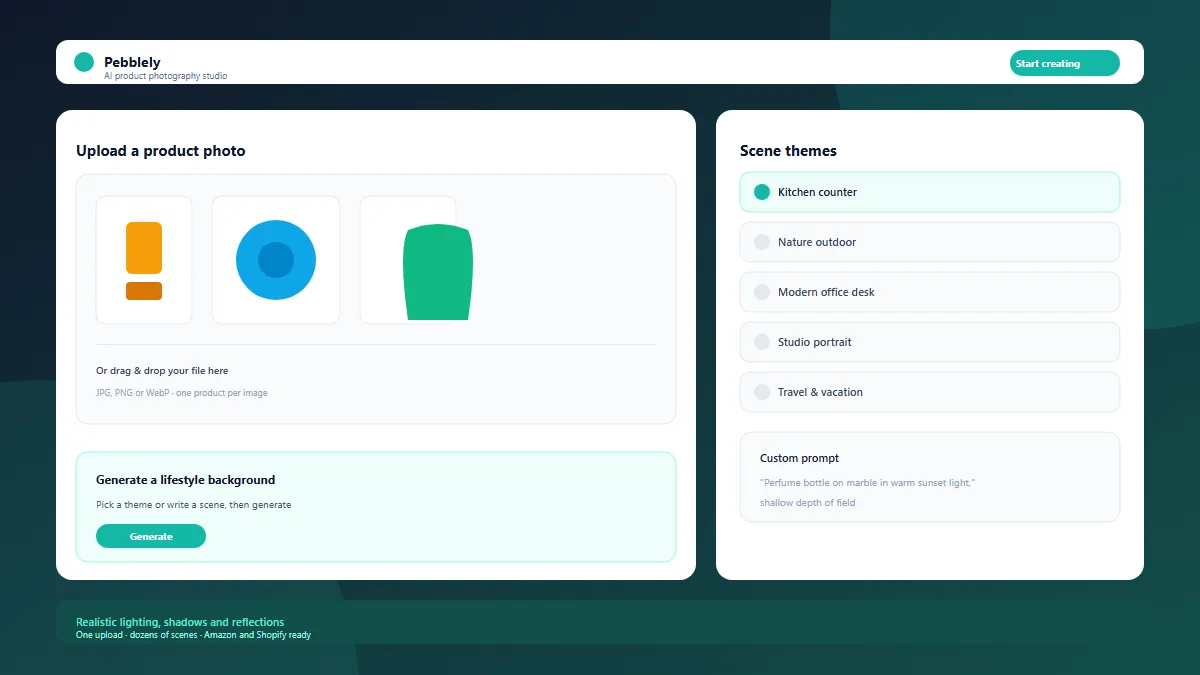Click 'AI product photography studio' tagline
This screenshot has width=1200, height=675.
click(x=165, y=76)
